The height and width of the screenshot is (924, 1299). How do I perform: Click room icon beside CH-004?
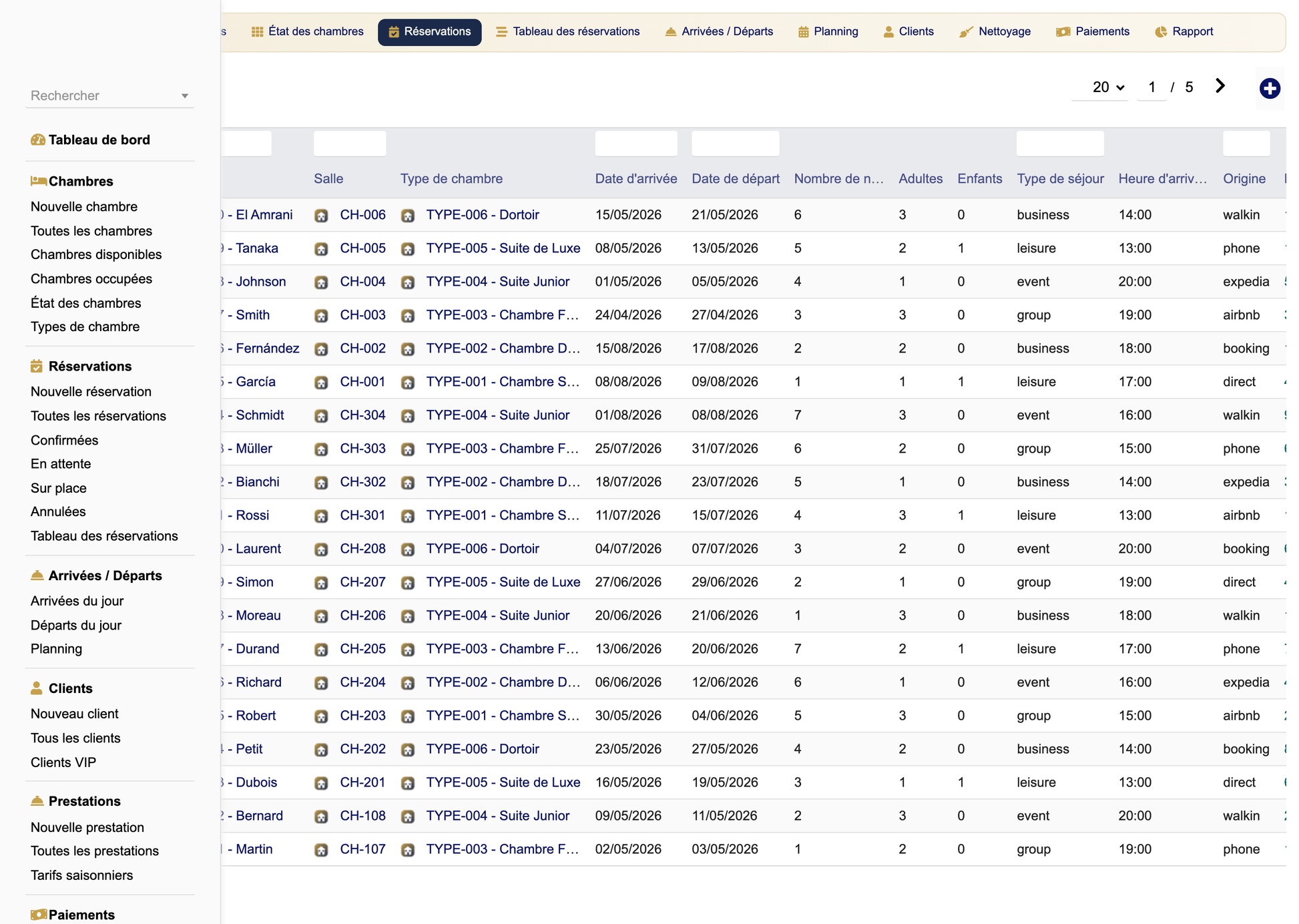[x=321, y=282]
